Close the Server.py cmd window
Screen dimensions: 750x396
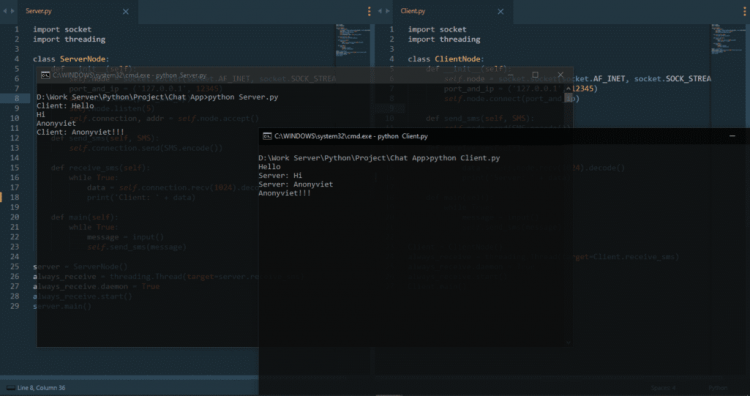click(x=561, y=75)
